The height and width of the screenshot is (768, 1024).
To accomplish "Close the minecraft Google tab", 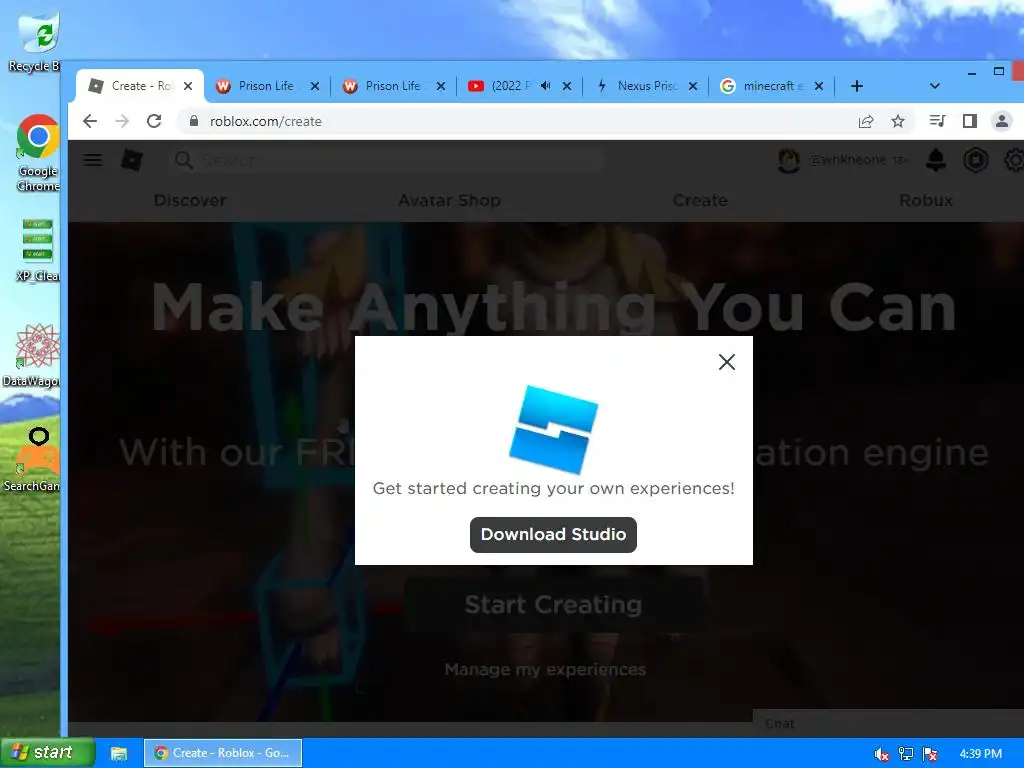I will 819,86.
